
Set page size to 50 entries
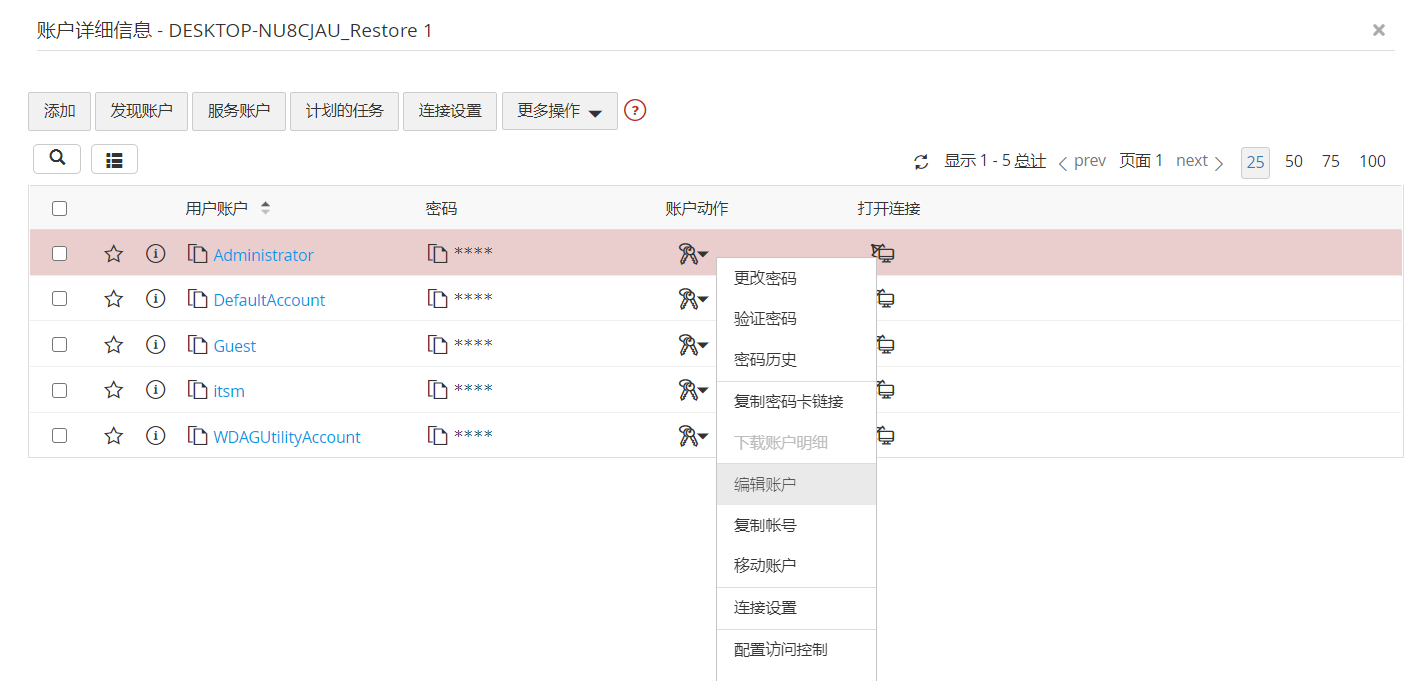pos(1294,161)
